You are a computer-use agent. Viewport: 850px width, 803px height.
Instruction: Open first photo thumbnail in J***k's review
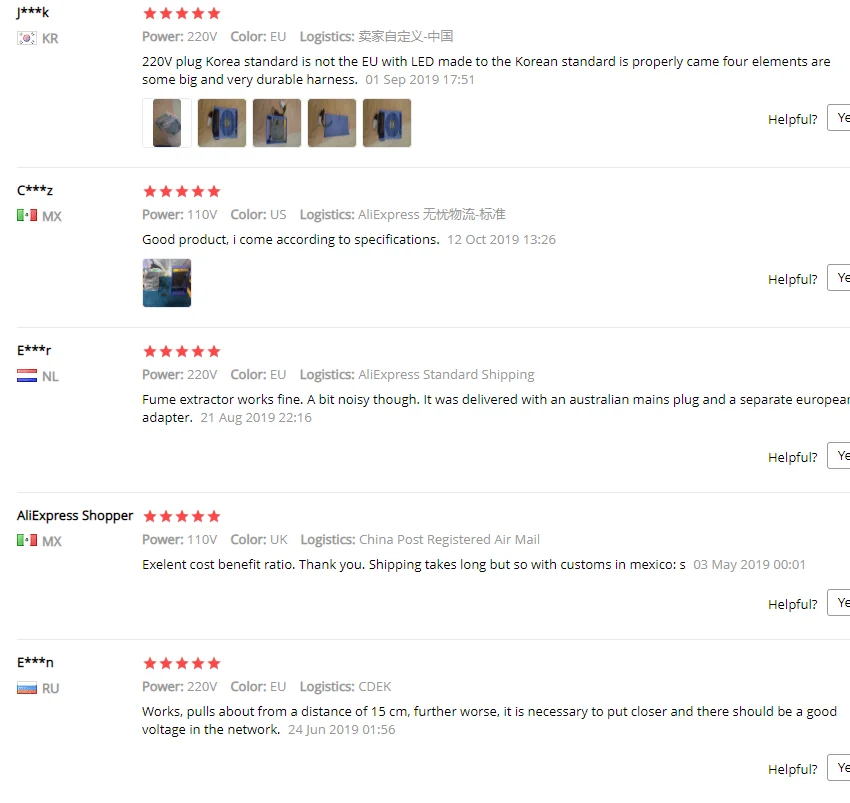click(167, 123)
